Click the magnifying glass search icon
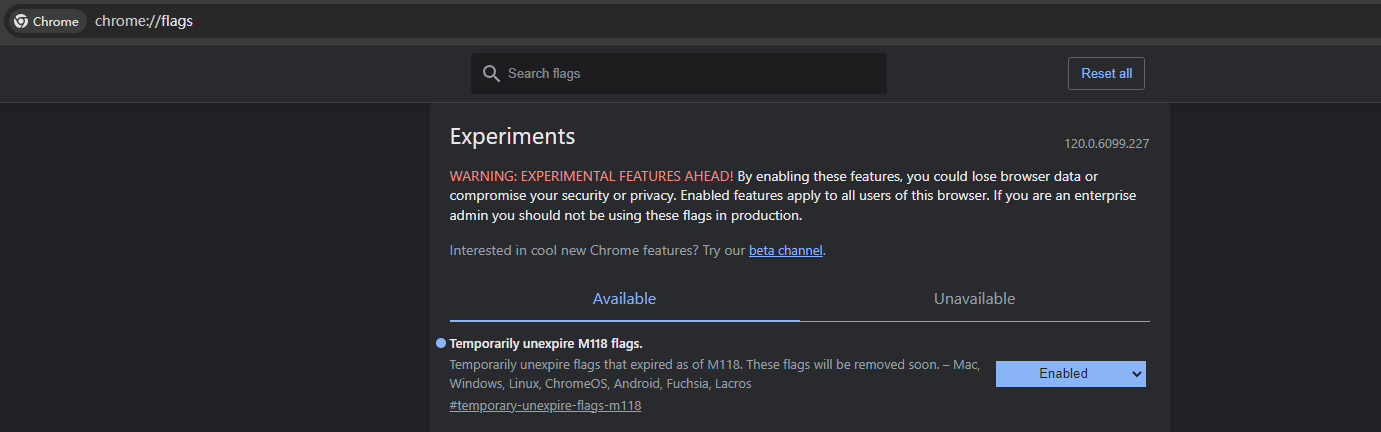This screenshot has width=1381, height=432. pos(490,73)
